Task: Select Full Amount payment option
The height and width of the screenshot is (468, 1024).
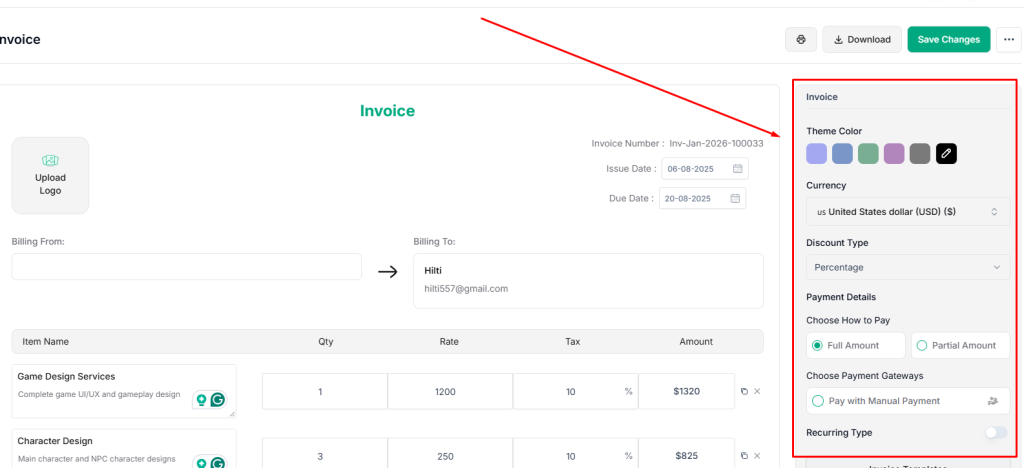Action: tap(856, 345)
